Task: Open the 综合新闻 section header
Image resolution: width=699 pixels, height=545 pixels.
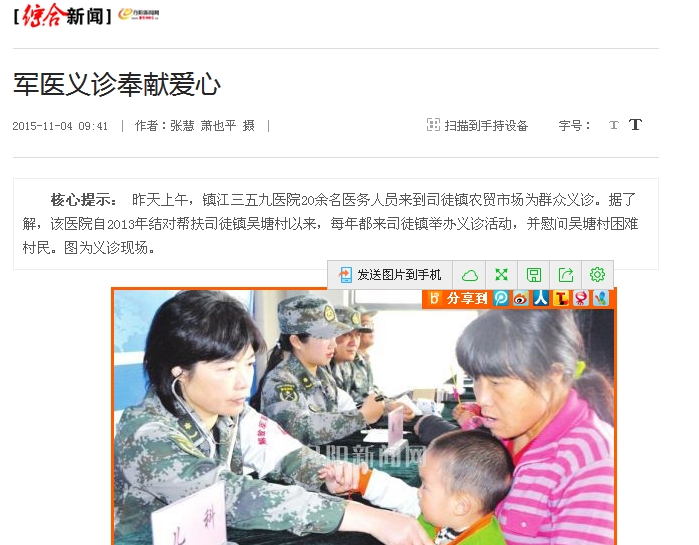Action: pyautogui.click(x=63, y=16)
